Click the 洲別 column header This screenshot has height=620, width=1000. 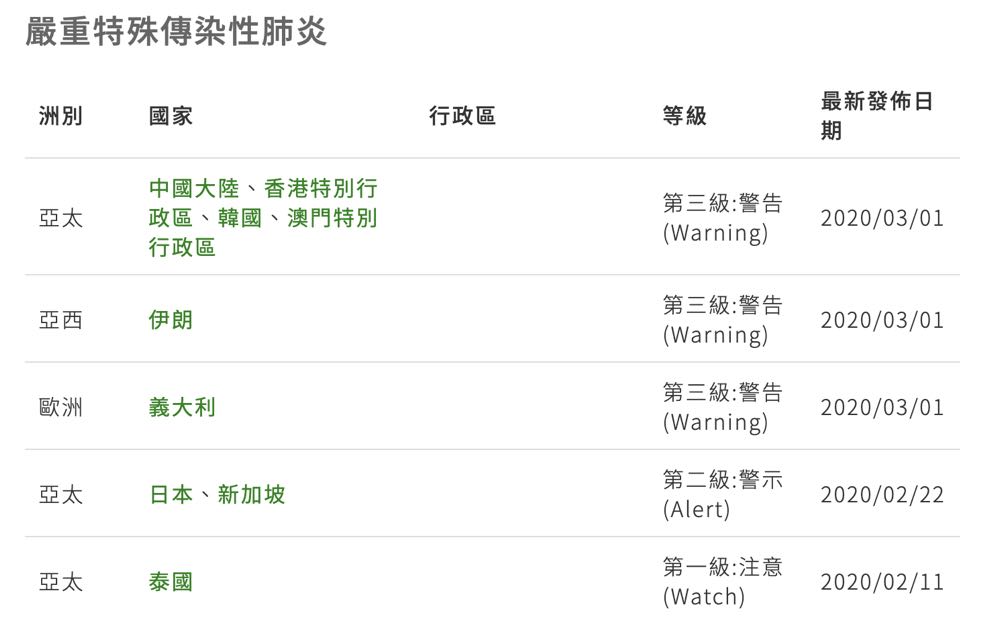pos(61,116)
